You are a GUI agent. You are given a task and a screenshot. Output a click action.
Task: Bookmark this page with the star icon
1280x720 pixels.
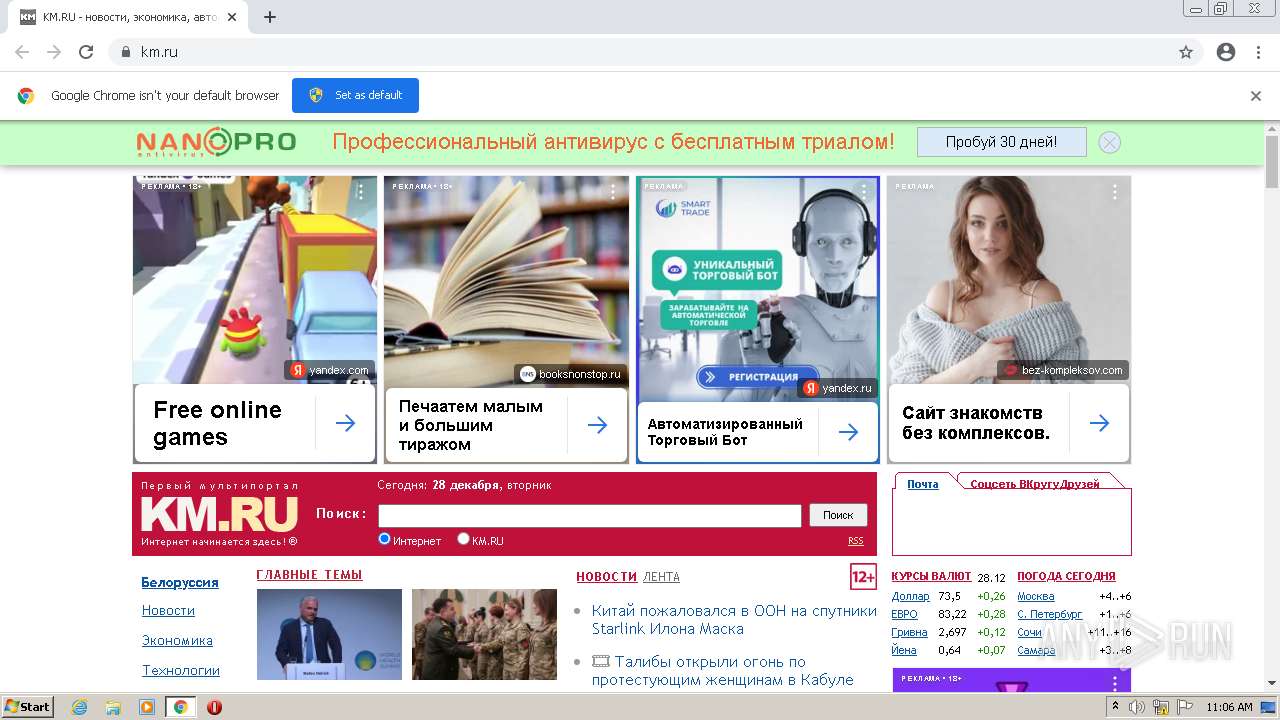coord(1186,52)
